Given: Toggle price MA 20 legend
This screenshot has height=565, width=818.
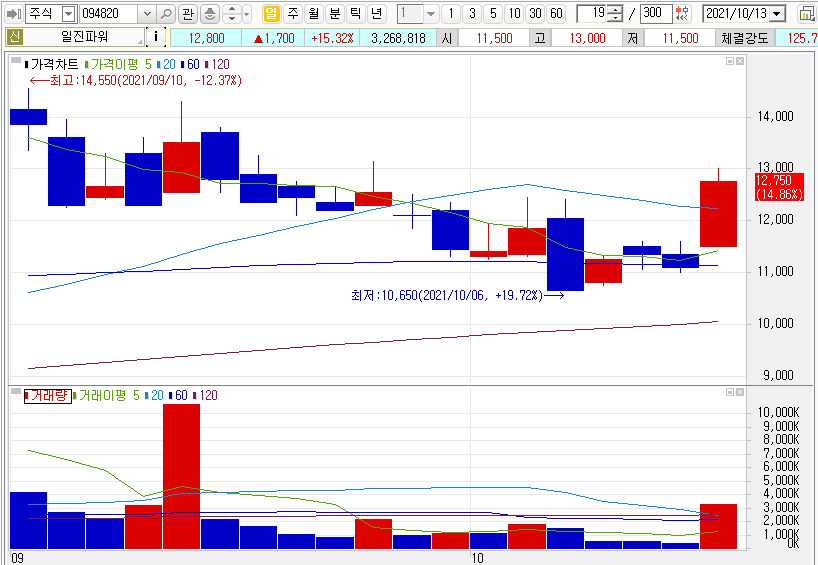Looking at the screenshot, I should [166, 64].
